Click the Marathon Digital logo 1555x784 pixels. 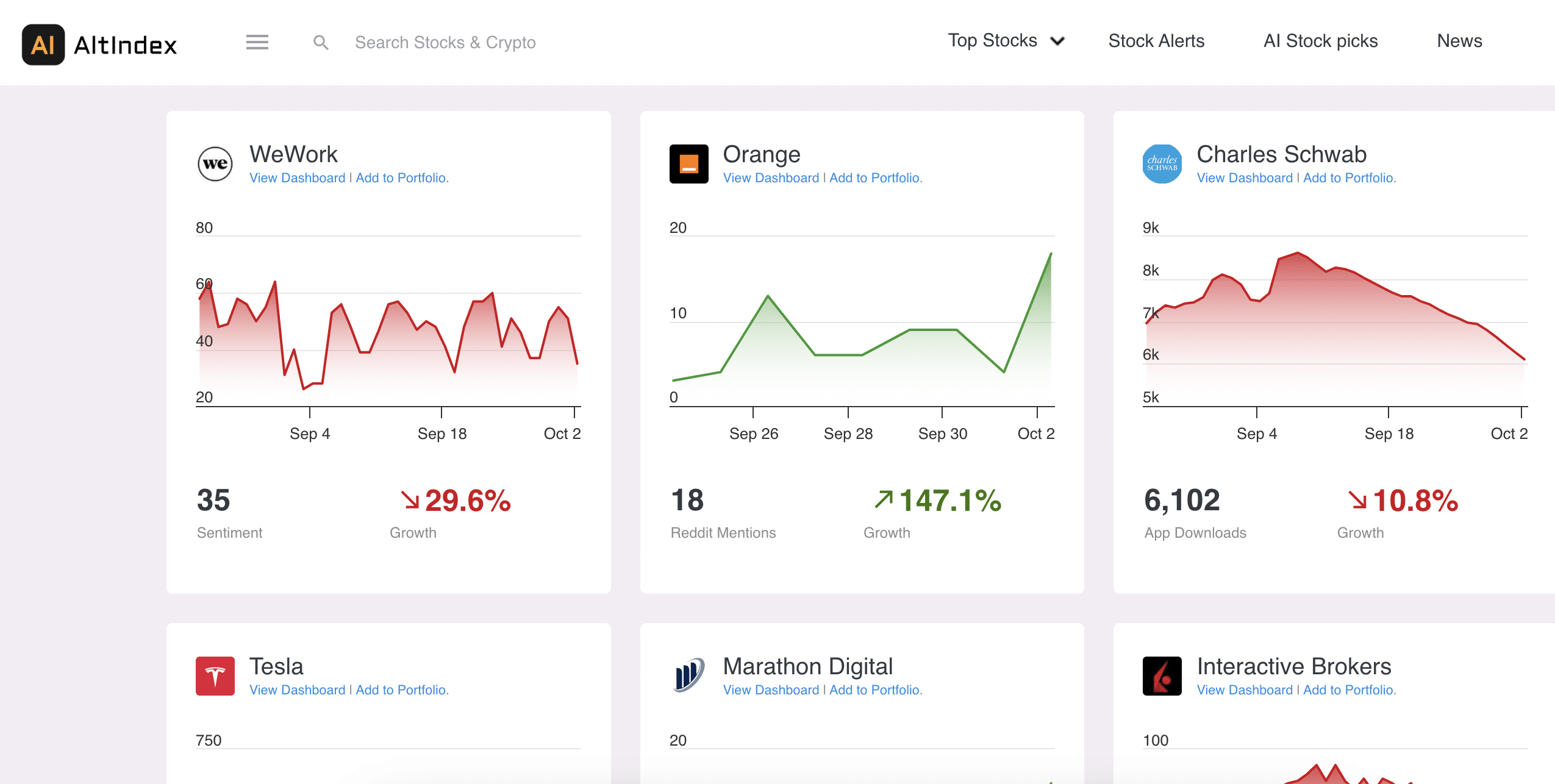click(689, 675)
